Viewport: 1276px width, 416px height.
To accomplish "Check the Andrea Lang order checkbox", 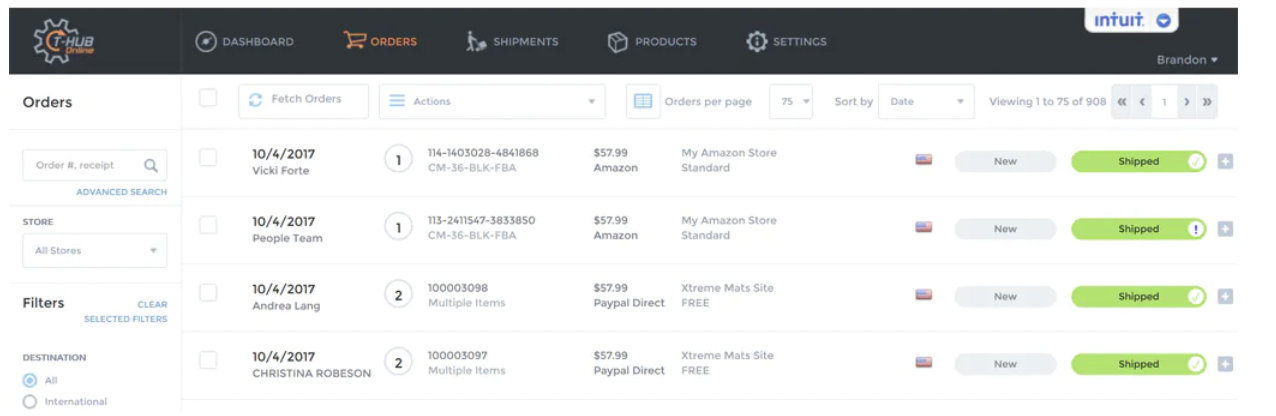I will coord(208,293).
